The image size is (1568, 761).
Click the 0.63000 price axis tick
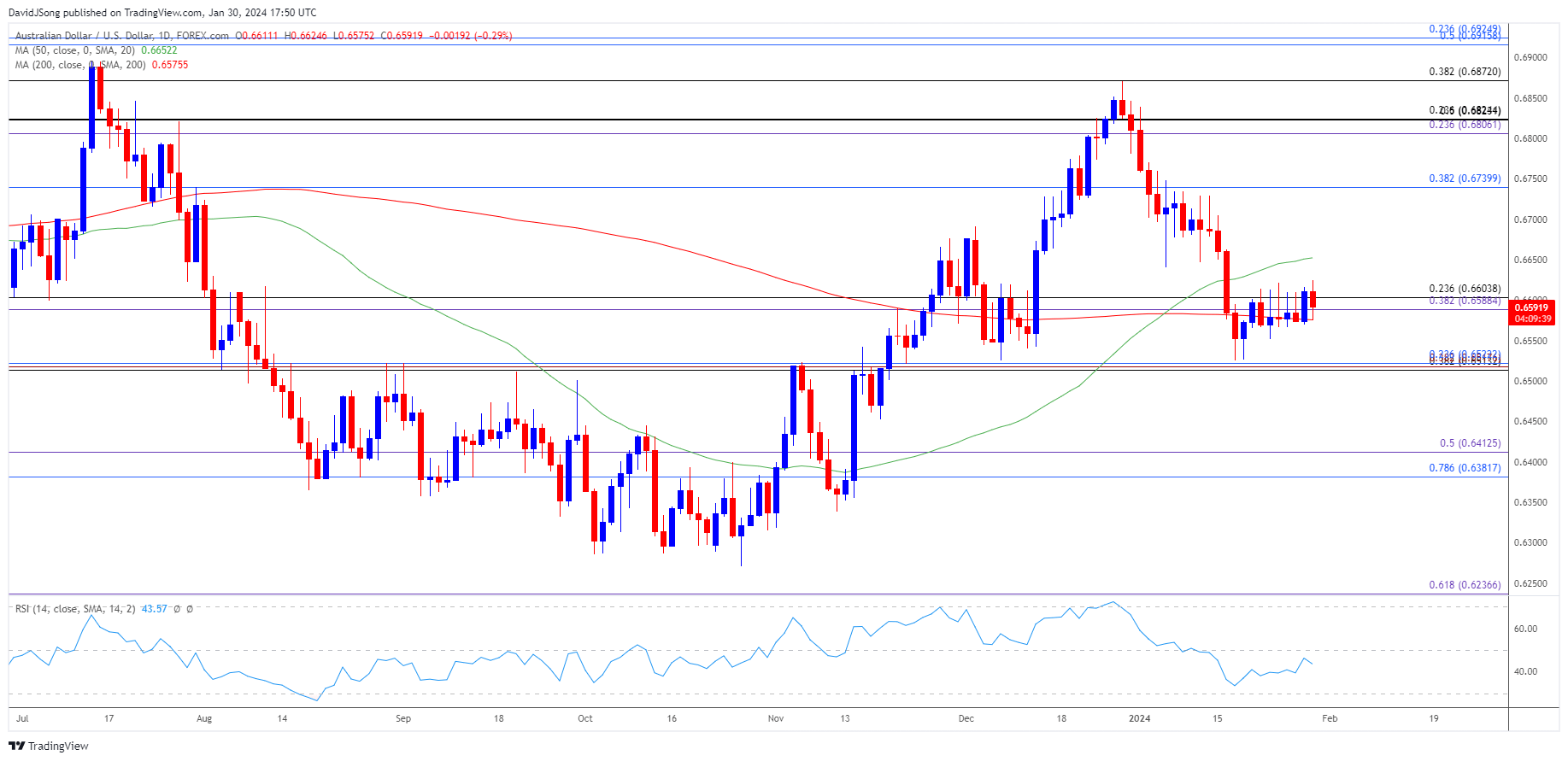1530,543
